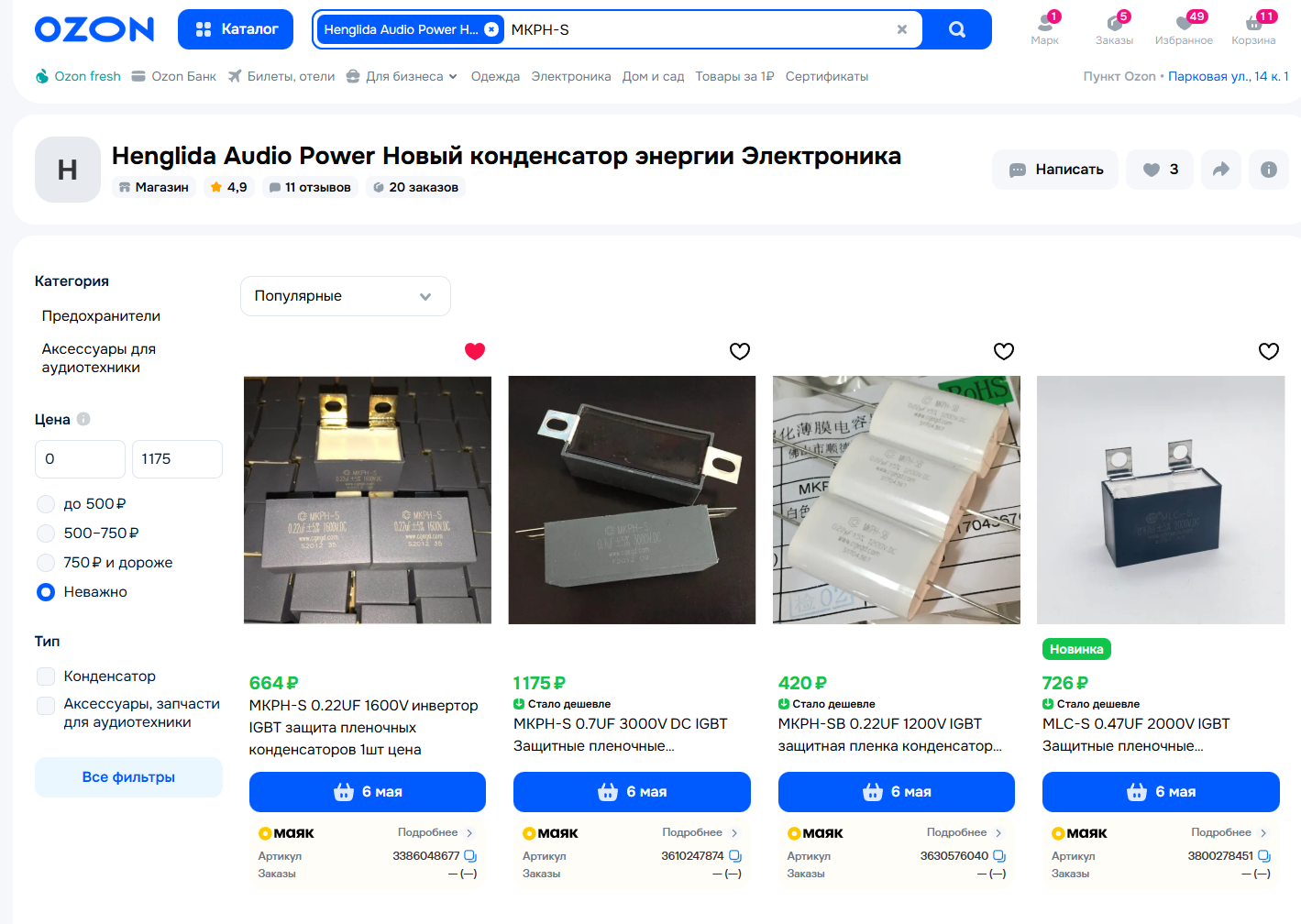Expand Подробнее for article 3800278451
Viewport: 1301px width, 924px height.
pos(1229,832)
